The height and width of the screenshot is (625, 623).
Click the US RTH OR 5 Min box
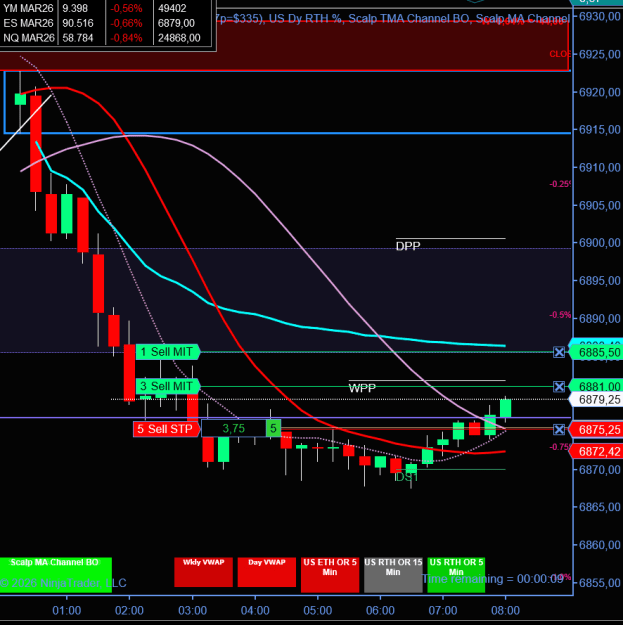(456, 574)
